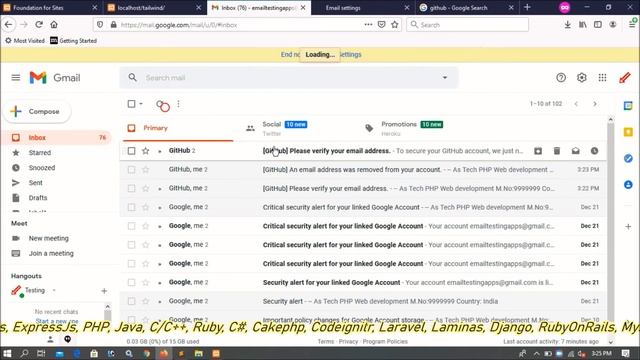640x360 pixels.
Task: Open the Primary inbox tab
Action: click(x=178, y=129)
